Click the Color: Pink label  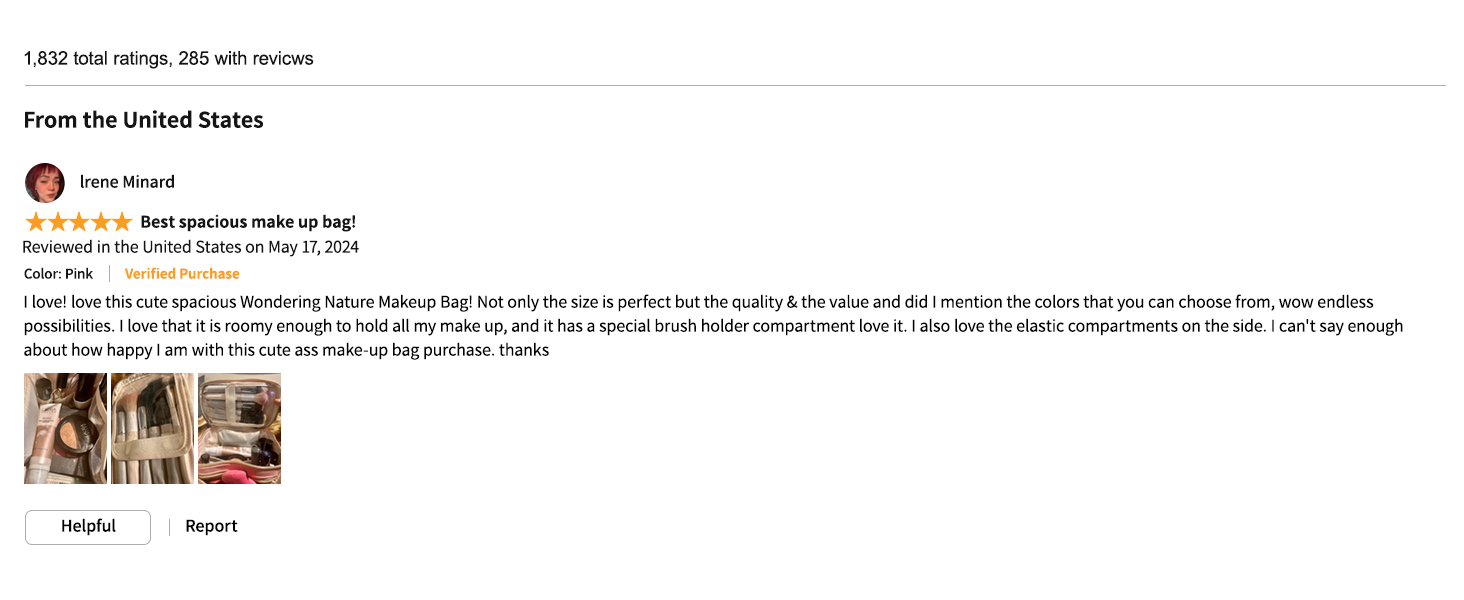point(59,274)
